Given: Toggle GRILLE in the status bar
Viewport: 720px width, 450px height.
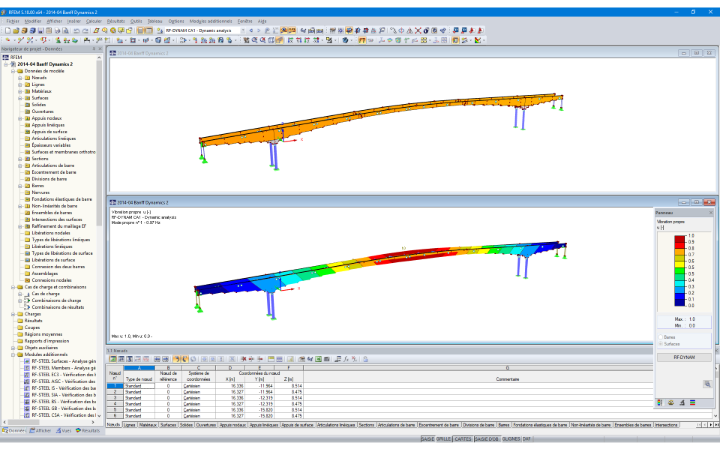Looking at the screenshot, I should (x=444, y=439).
